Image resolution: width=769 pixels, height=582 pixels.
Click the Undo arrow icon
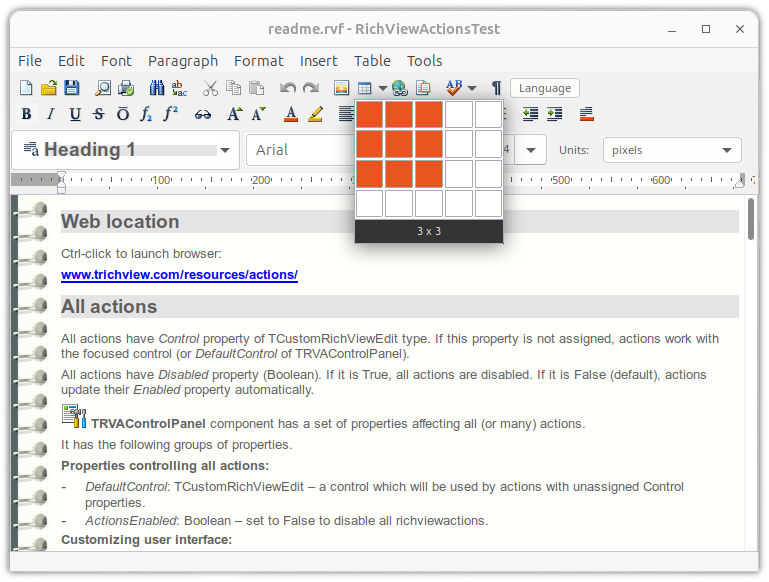(288, 88)
